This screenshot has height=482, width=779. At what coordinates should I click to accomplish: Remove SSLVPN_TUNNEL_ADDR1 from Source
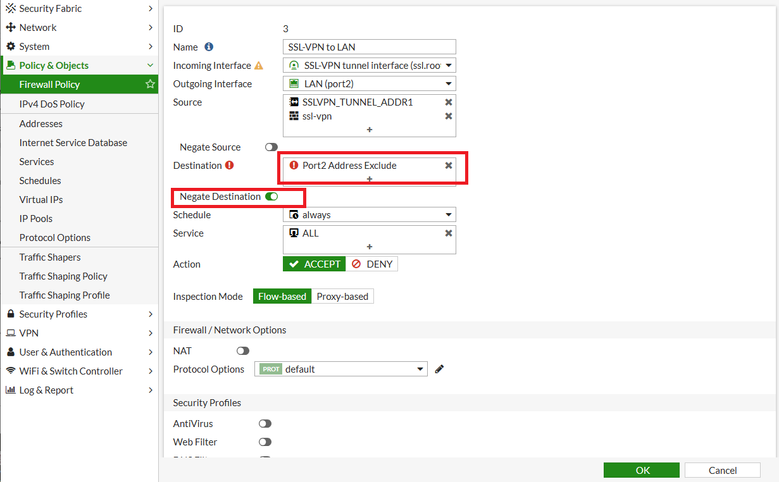(448, 102)
